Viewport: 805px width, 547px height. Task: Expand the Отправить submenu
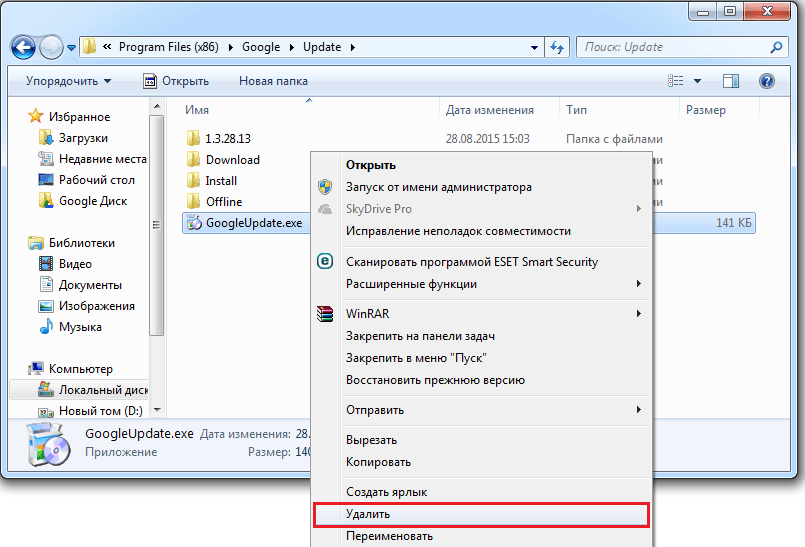(x=638, y=410)
